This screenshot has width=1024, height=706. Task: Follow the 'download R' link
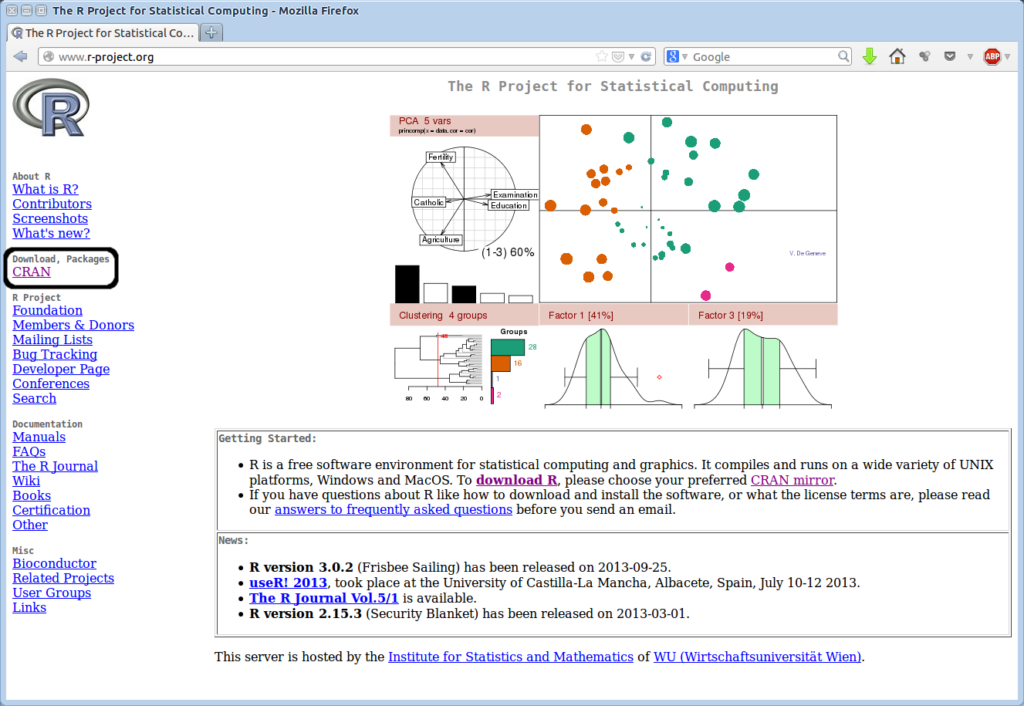point(517,480)
